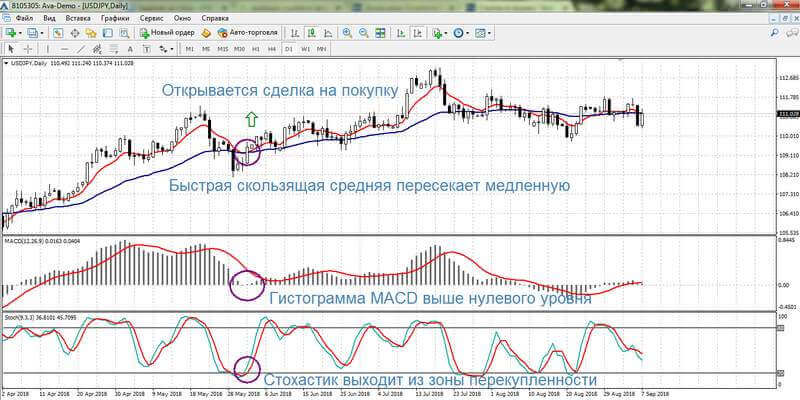Select the M30 timeframe

click(239, 49)
